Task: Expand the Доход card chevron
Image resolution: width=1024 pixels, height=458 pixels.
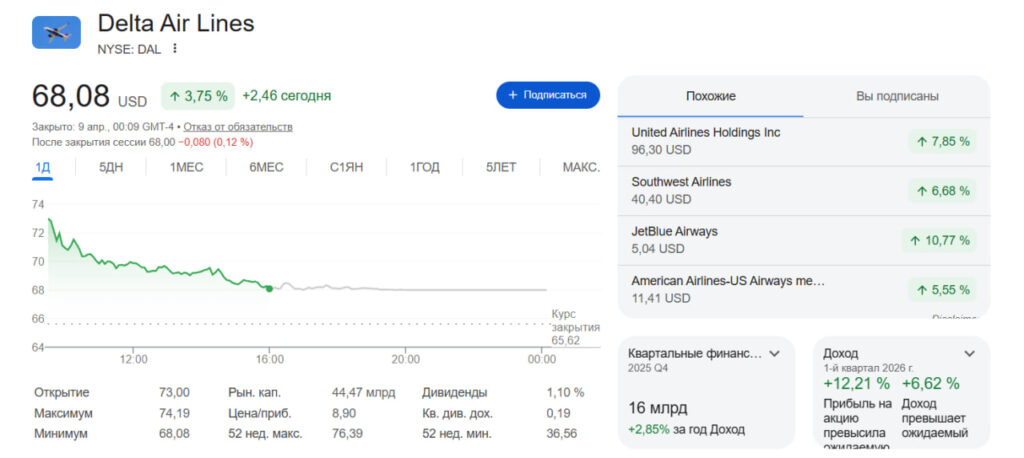Action: (x=968, y=354)
